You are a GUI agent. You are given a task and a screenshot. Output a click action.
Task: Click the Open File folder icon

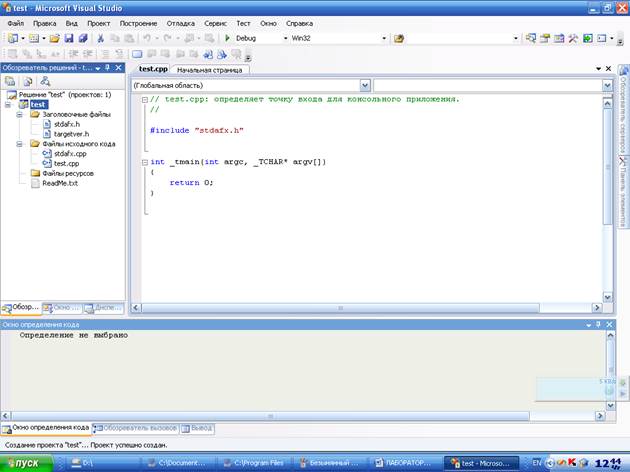click(x=55, y=38)
